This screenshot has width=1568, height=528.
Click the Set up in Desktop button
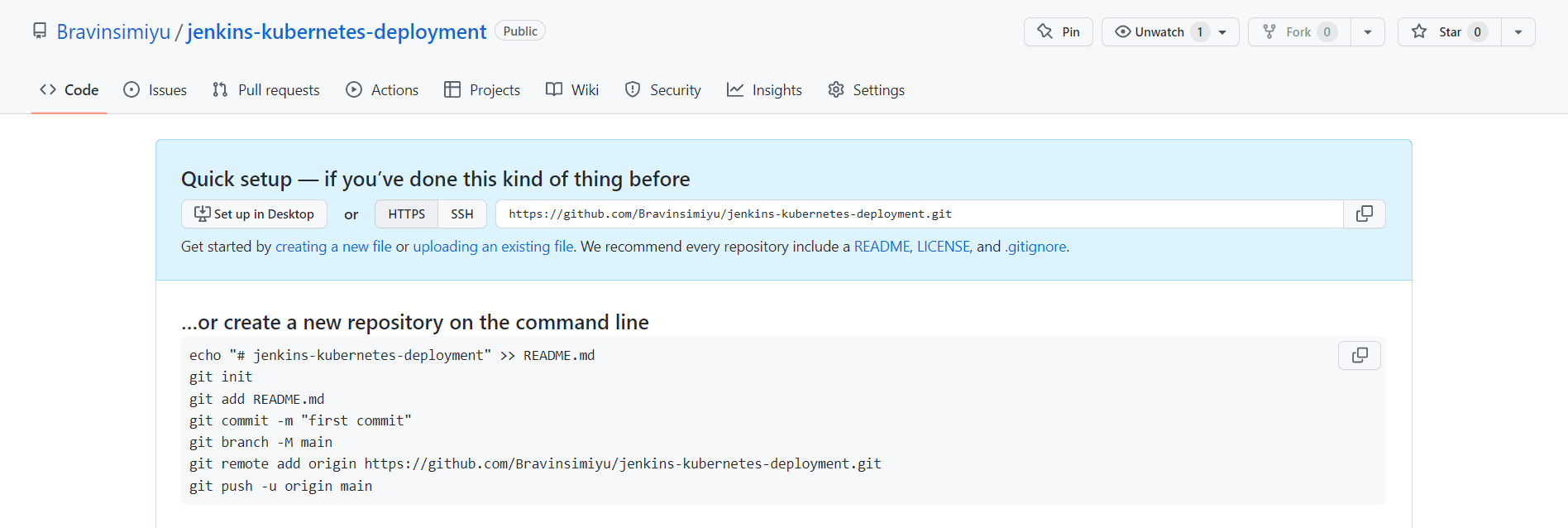[x=254, y=214]
